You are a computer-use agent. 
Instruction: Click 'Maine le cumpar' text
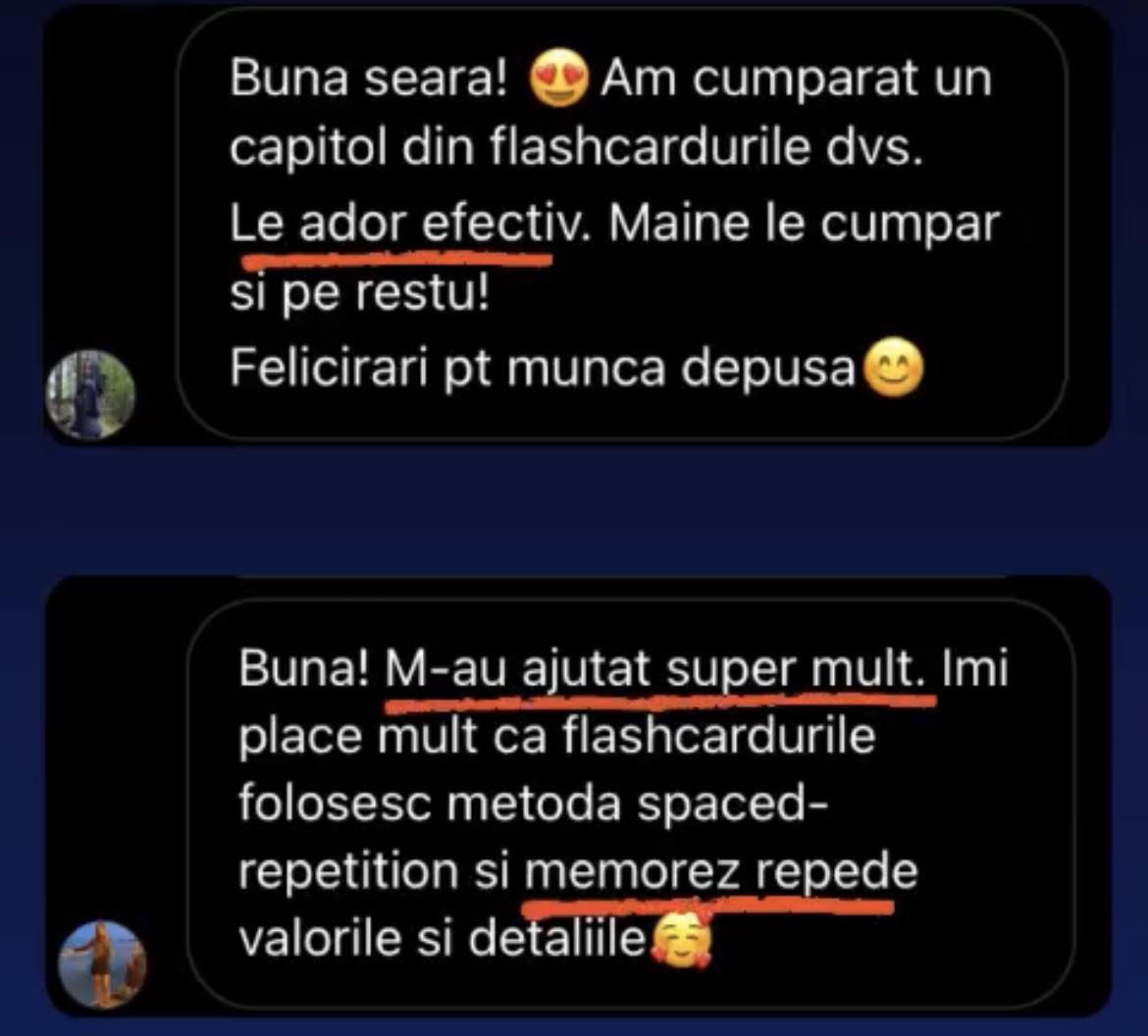[x=804, y=224]
